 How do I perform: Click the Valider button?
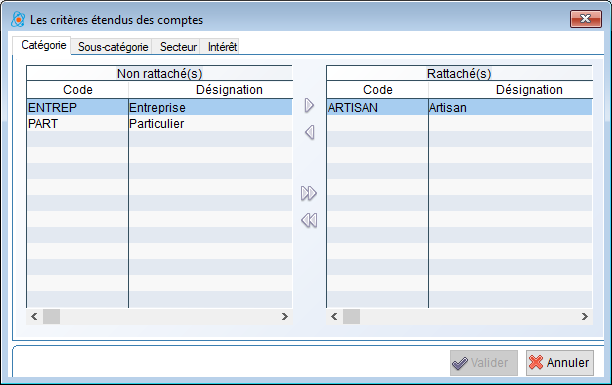pyautogui.click(x=484, y=363)
